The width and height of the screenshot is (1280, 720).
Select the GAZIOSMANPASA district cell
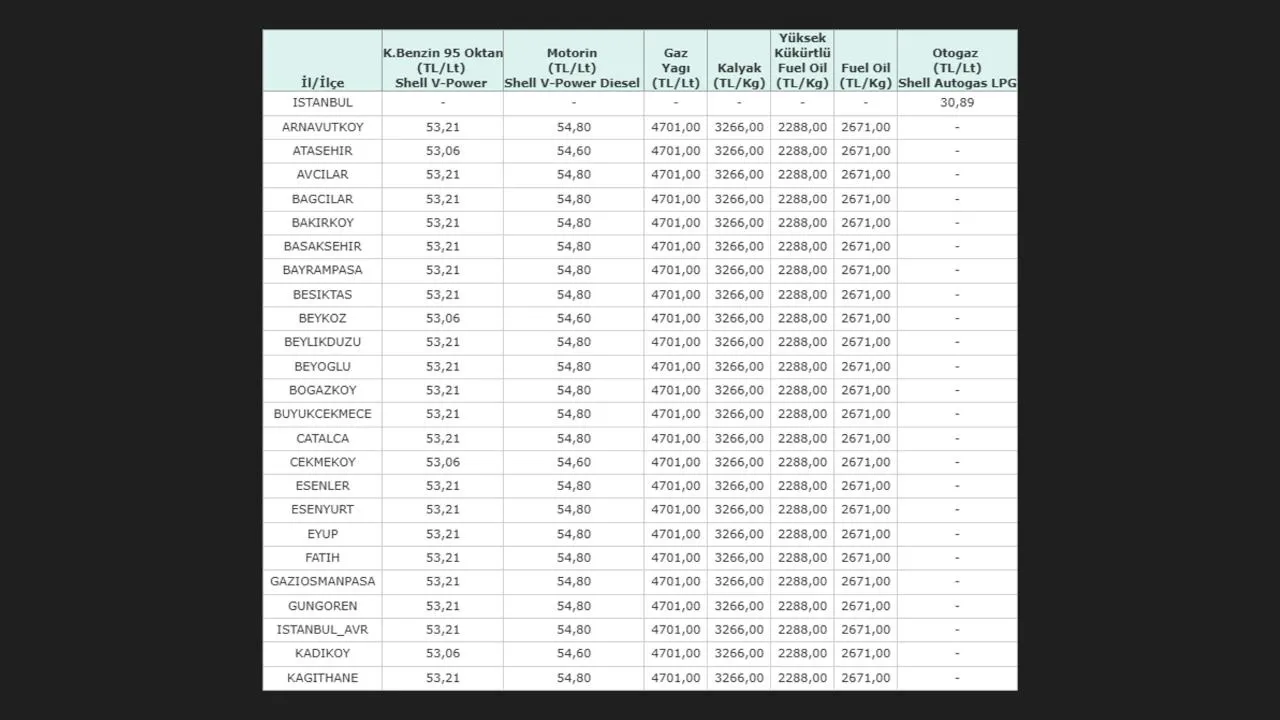[x=322, y=581]
